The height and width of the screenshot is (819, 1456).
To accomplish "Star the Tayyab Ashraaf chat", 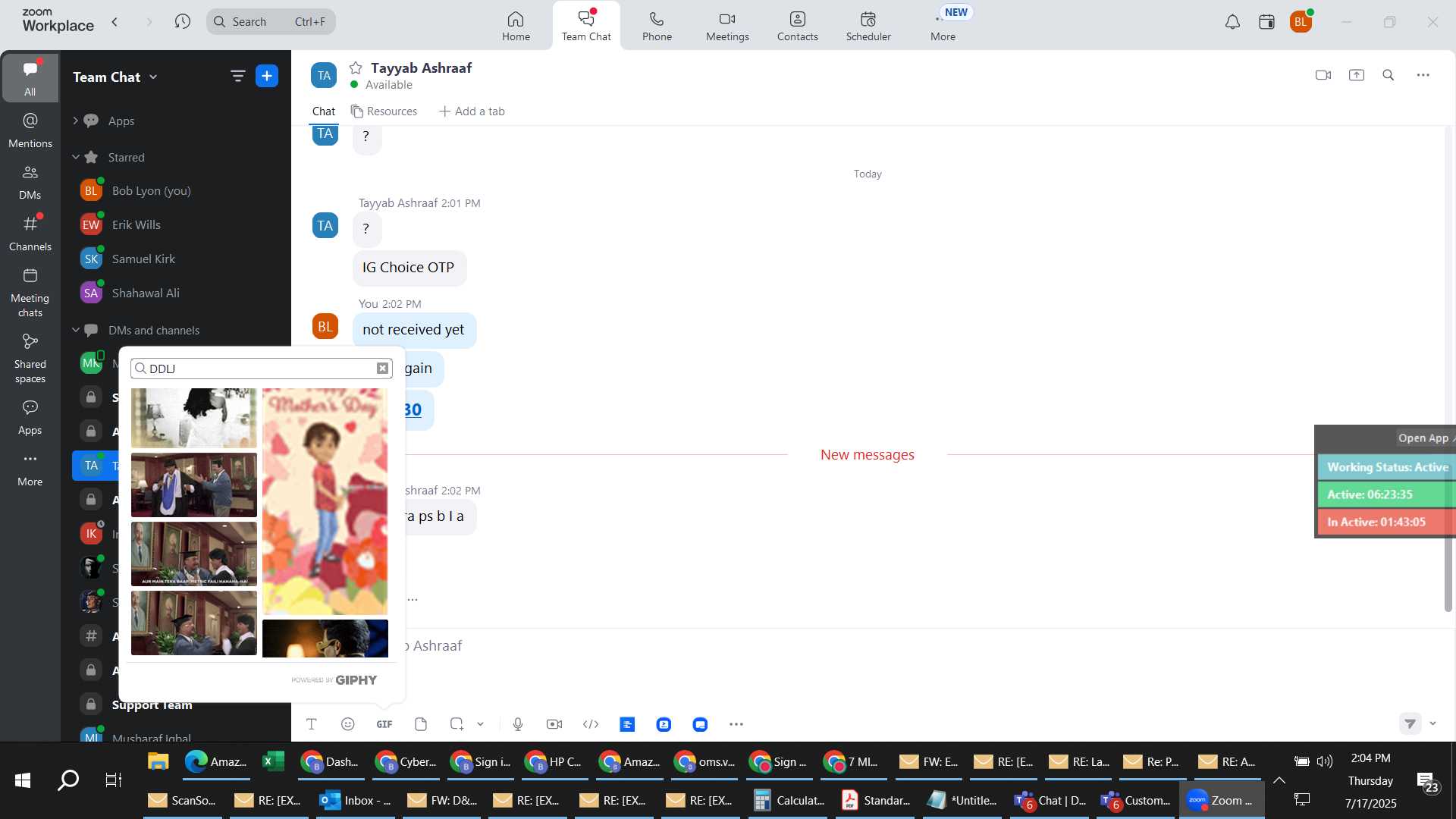I will point(356,67).
